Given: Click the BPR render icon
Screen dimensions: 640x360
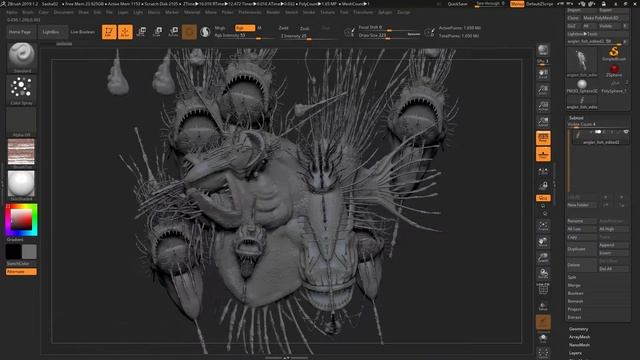Looking at the screenshot, I should coord(543,50).
